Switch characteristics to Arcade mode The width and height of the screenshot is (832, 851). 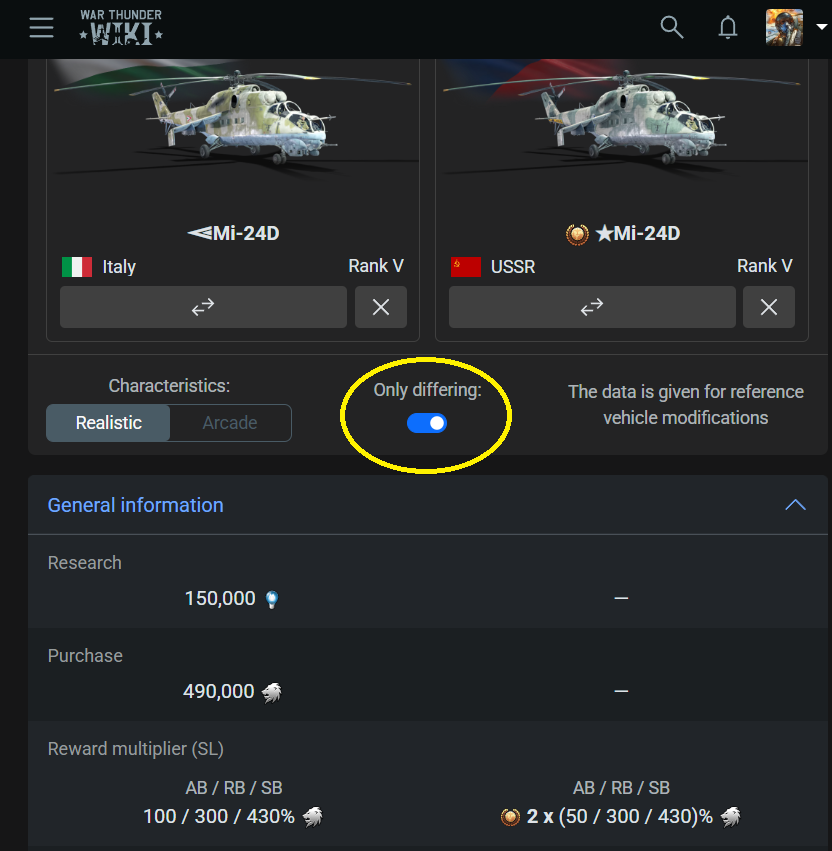click(x=230, y=423)
